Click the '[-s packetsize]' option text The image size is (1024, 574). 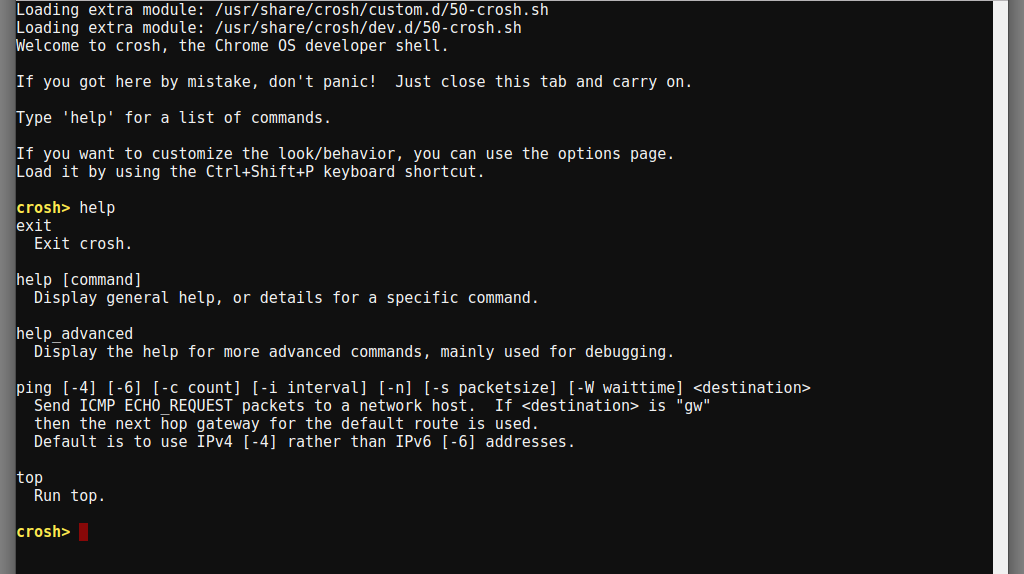490,388
